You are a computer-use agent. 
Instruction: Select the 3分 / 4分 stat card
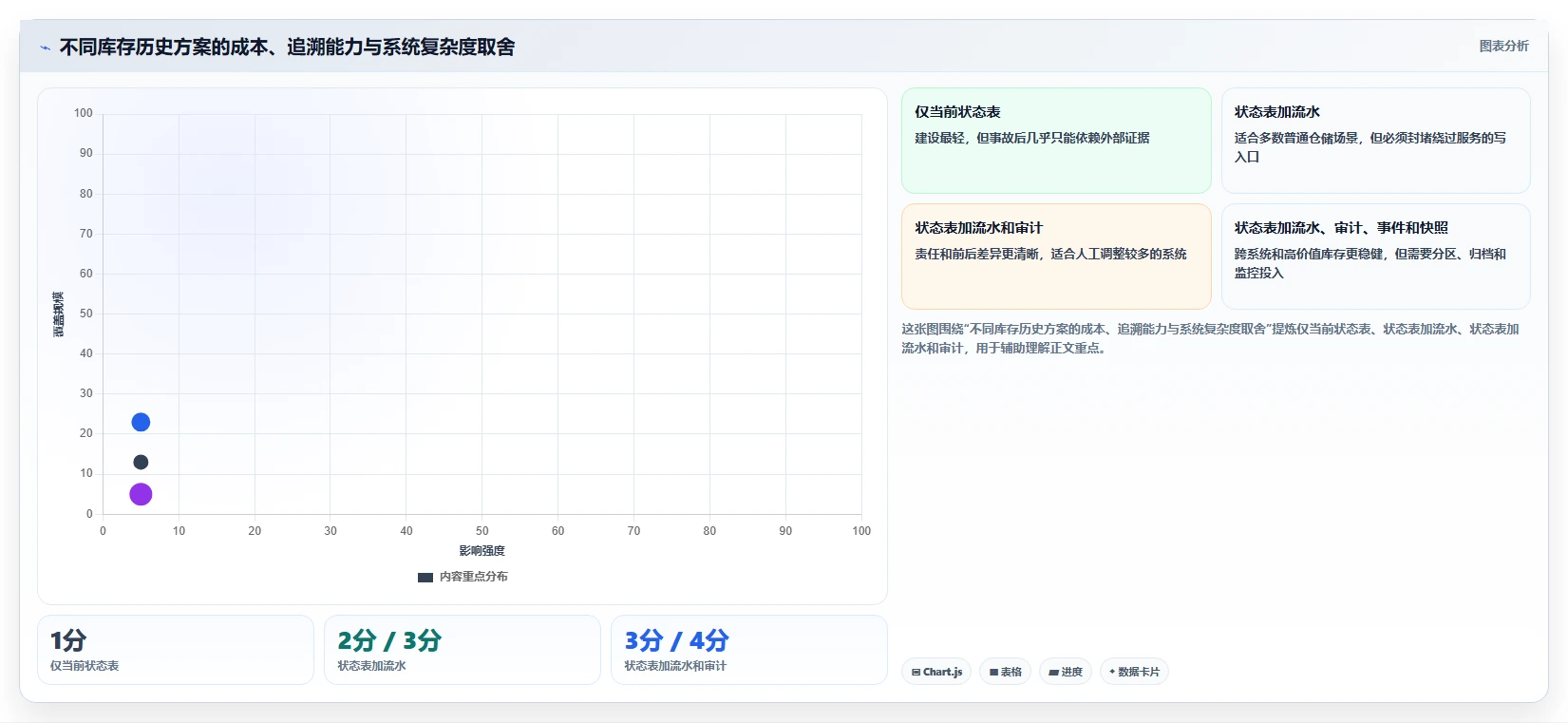pos(749,650)
